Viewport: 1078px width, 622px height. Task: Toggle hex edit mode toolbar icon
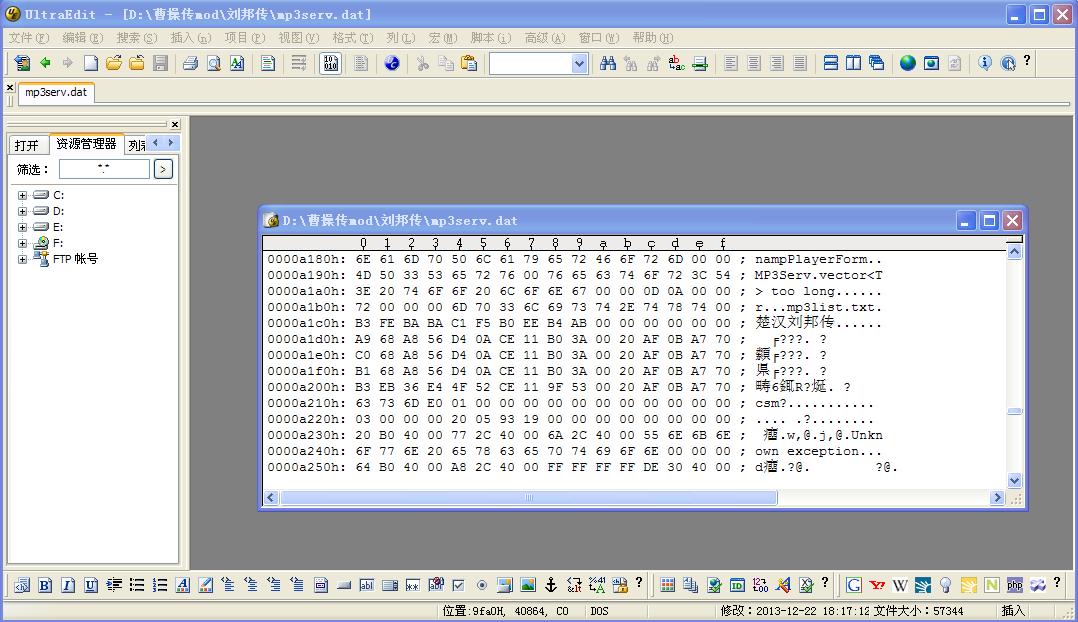tap(330, 63)
